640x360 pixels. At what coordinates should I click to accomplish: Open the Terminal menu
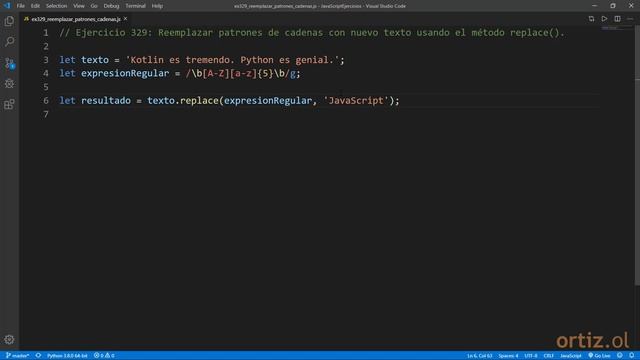[x=135, y=6]
